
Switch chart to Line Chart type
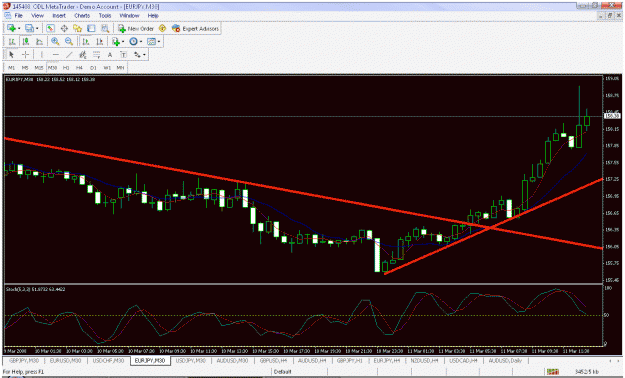pyautogui.click(x=39, y=41)
